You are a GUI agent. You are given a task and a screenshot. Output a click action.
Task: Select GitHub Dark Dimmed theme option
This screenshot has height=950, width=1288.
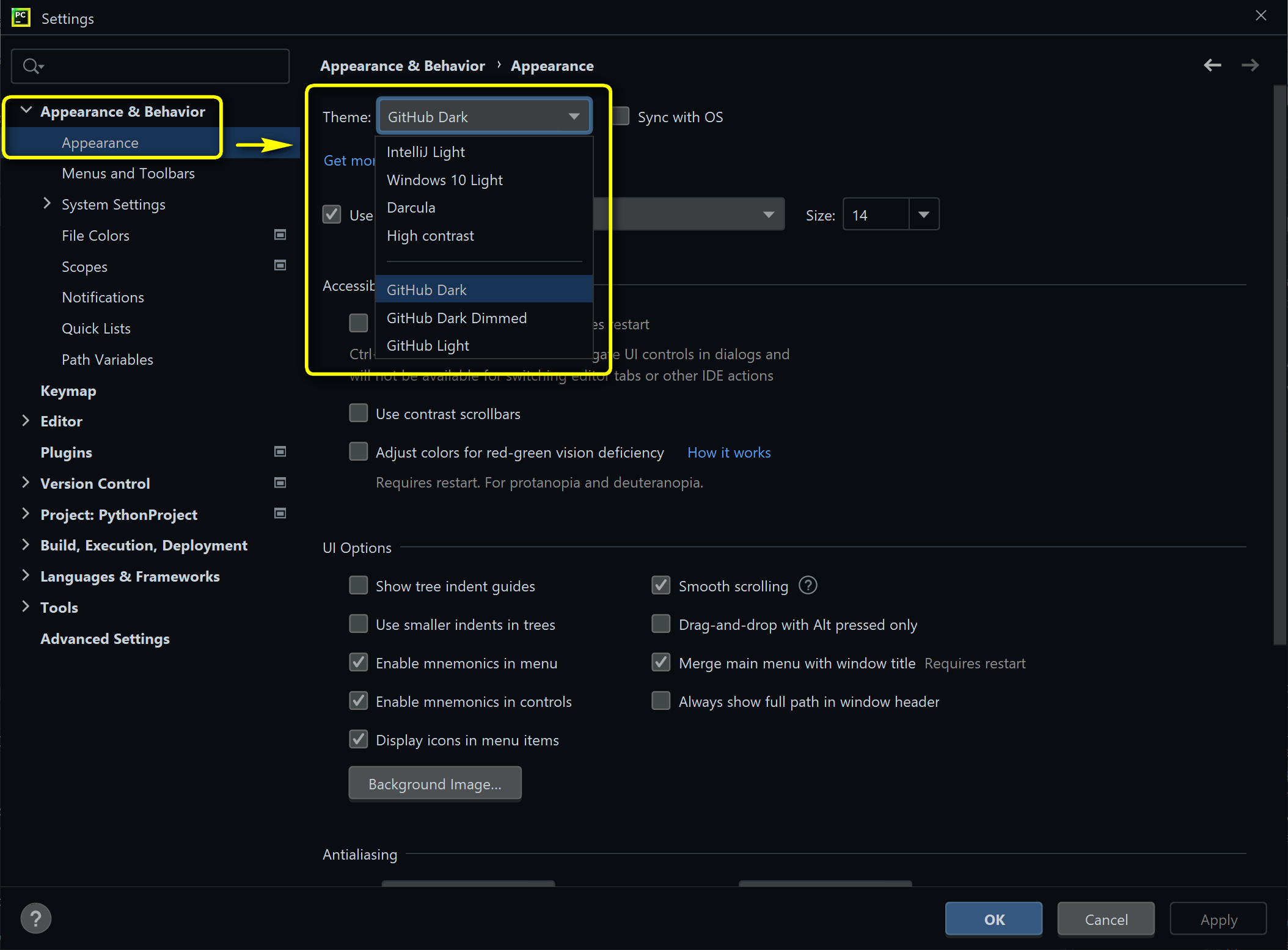pos(457,317)
